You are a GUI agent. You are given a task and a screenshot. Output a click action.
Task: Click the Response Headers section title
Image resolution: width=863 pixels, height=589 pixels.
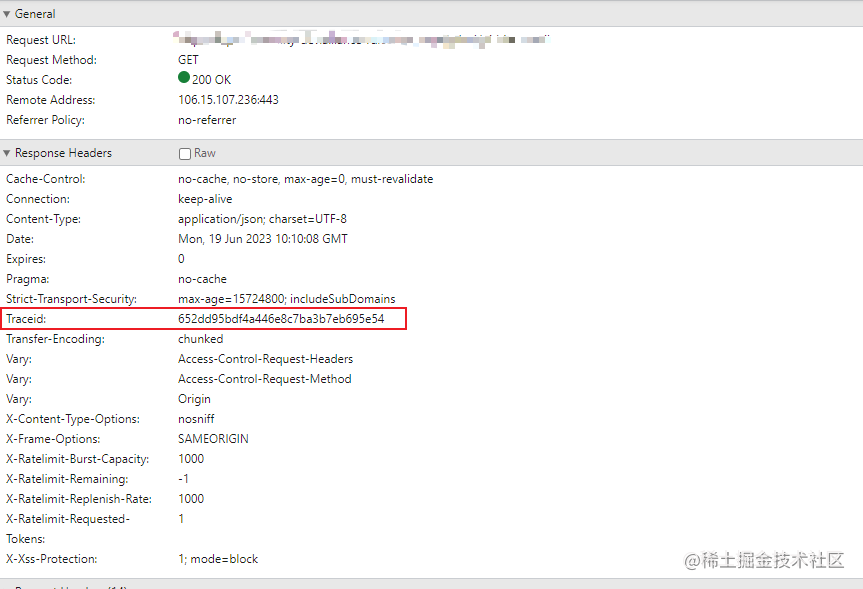click(63, 153)
